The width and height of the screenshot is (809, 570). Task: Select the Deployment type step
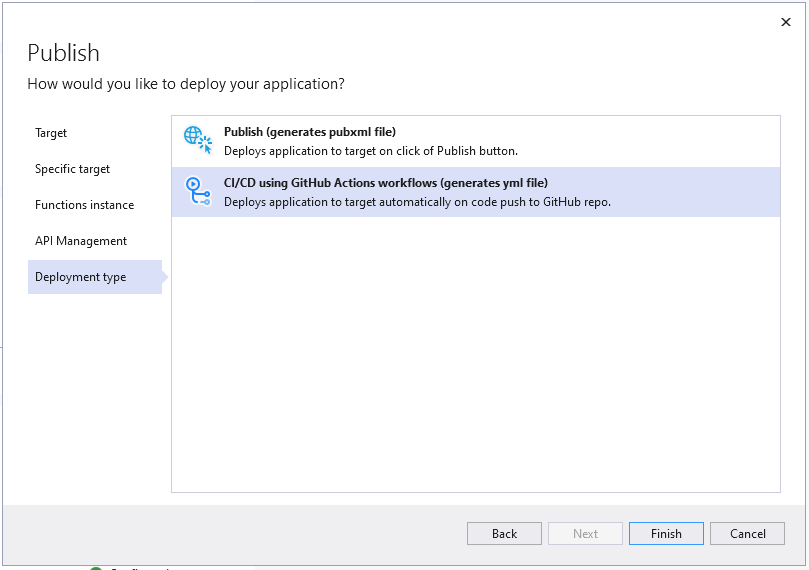pyautogui.click(x=80, y=277)
